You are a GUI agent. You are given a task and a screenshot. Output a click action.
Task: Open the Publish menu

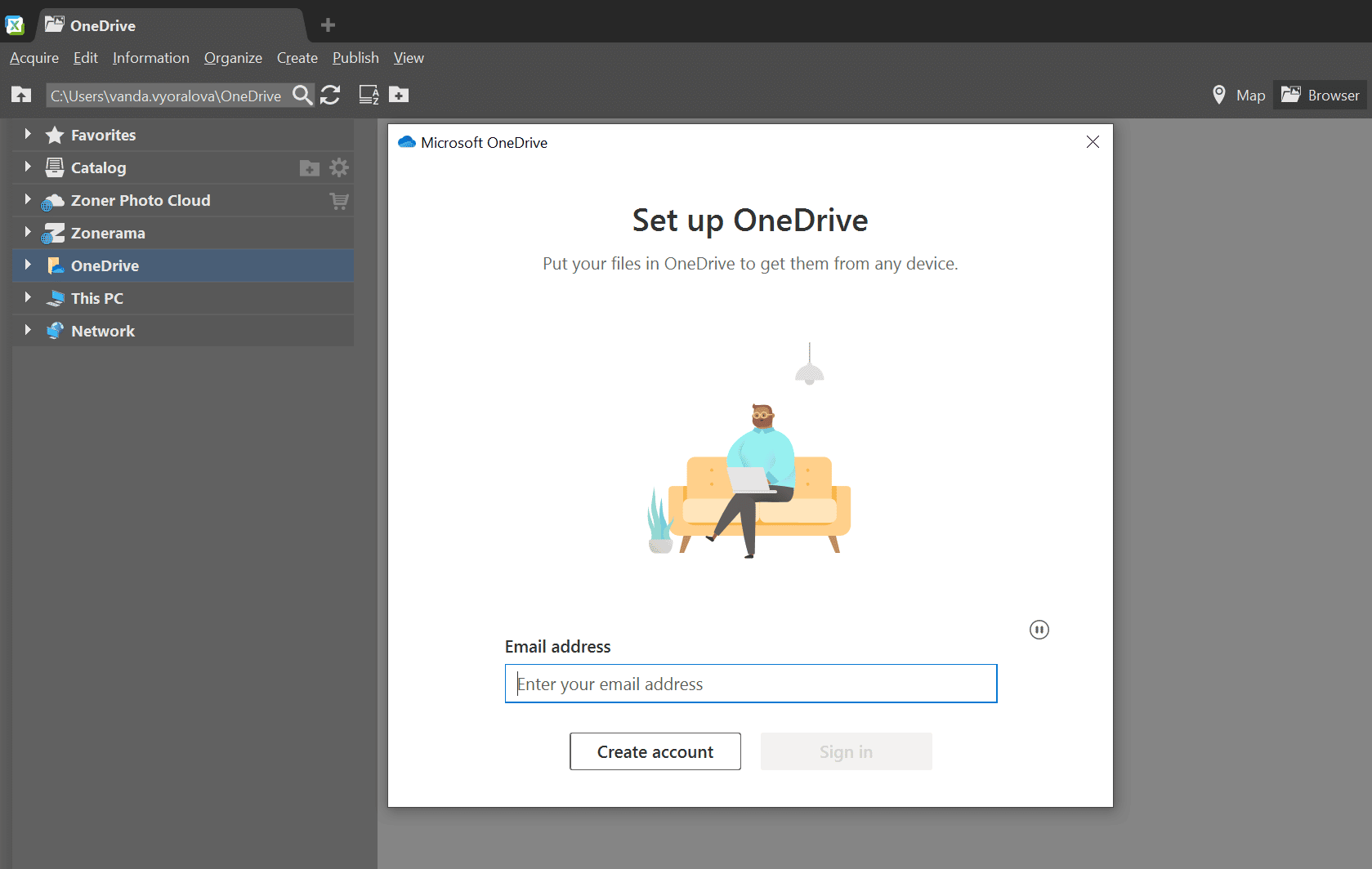(x=355, y=58)
